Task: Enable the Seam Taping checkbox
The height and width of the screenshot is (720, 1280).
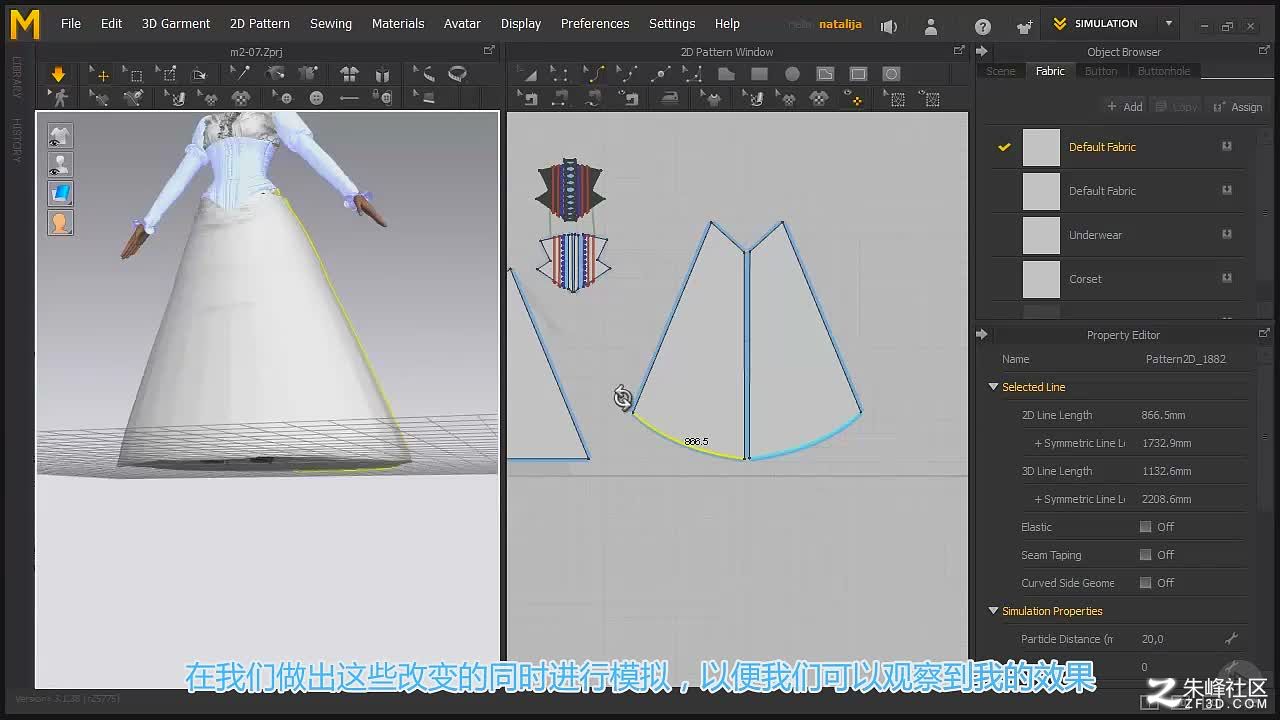Action: (x=1145, y=555)
